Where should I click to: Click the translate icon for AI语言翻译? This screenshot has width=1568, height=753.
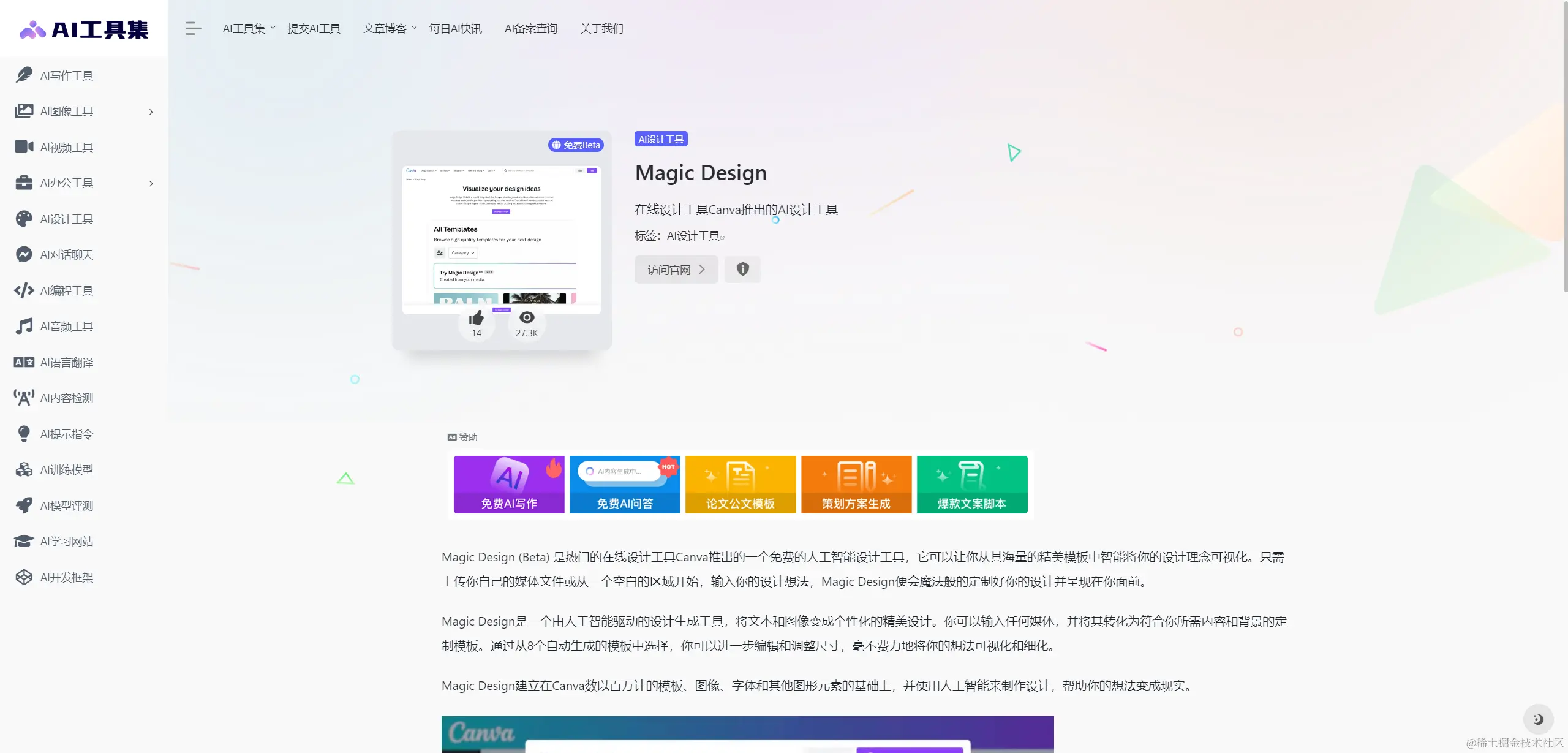24,362
